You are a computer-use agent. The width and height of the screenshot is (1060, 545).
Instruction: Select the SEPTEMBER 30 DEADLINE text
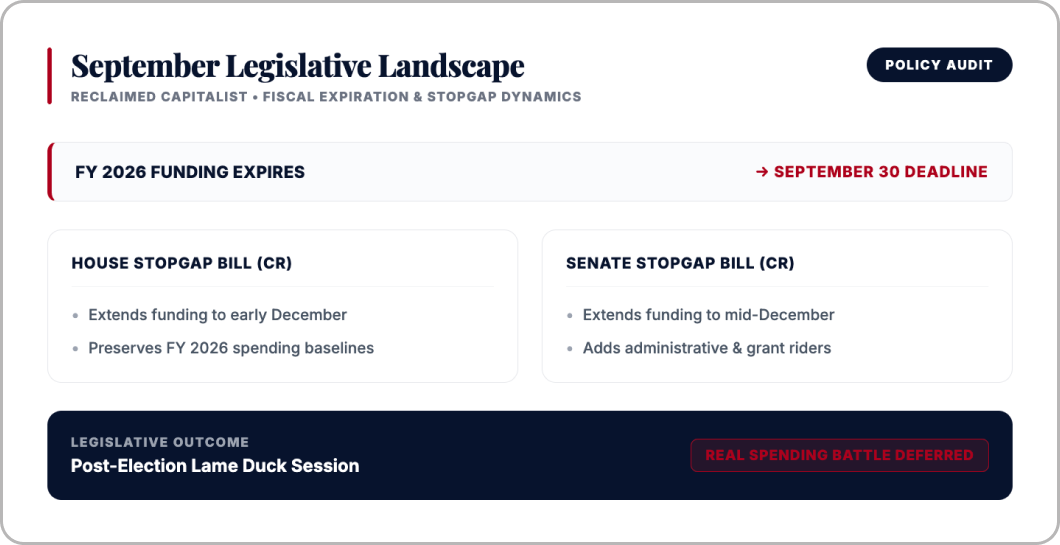pyautogui.click(x=880, y=172)
